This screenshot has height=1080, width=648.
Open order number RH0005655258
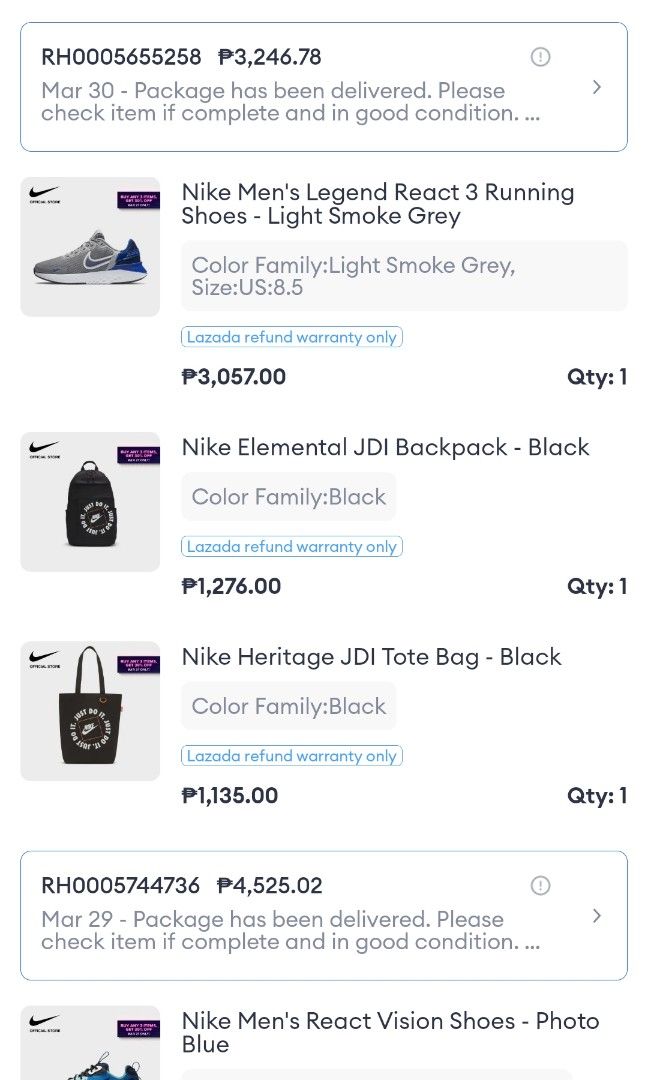[x=120, y=57]
